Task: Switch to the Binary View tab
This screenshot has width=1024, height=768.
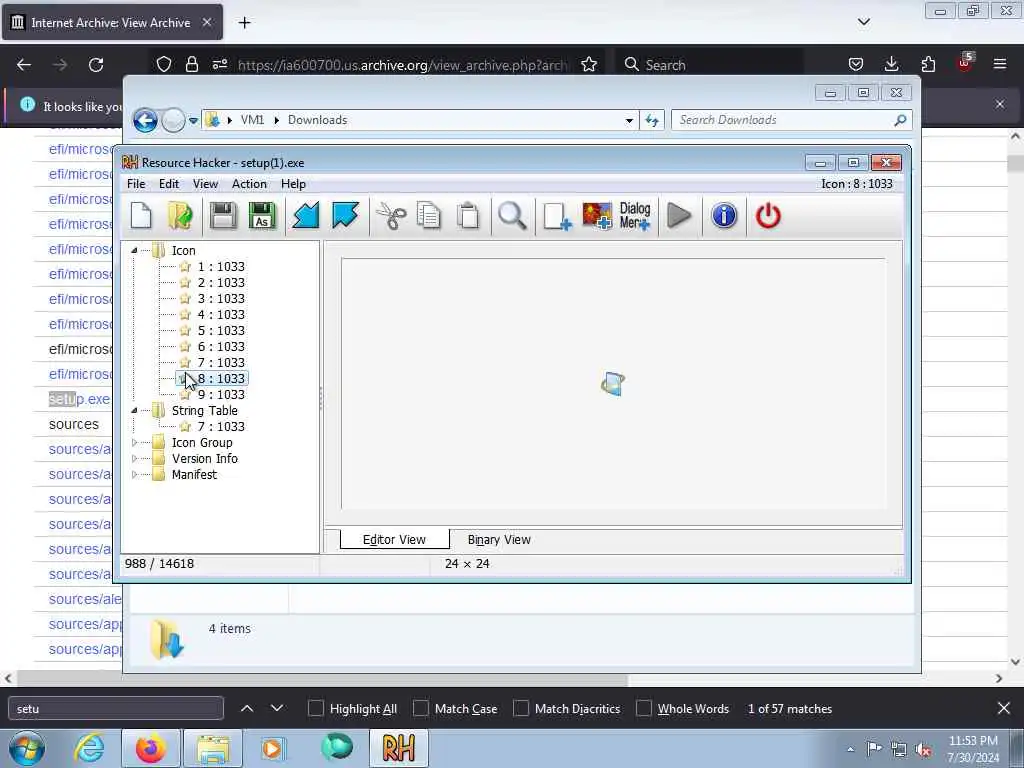Action: [499, 540]
